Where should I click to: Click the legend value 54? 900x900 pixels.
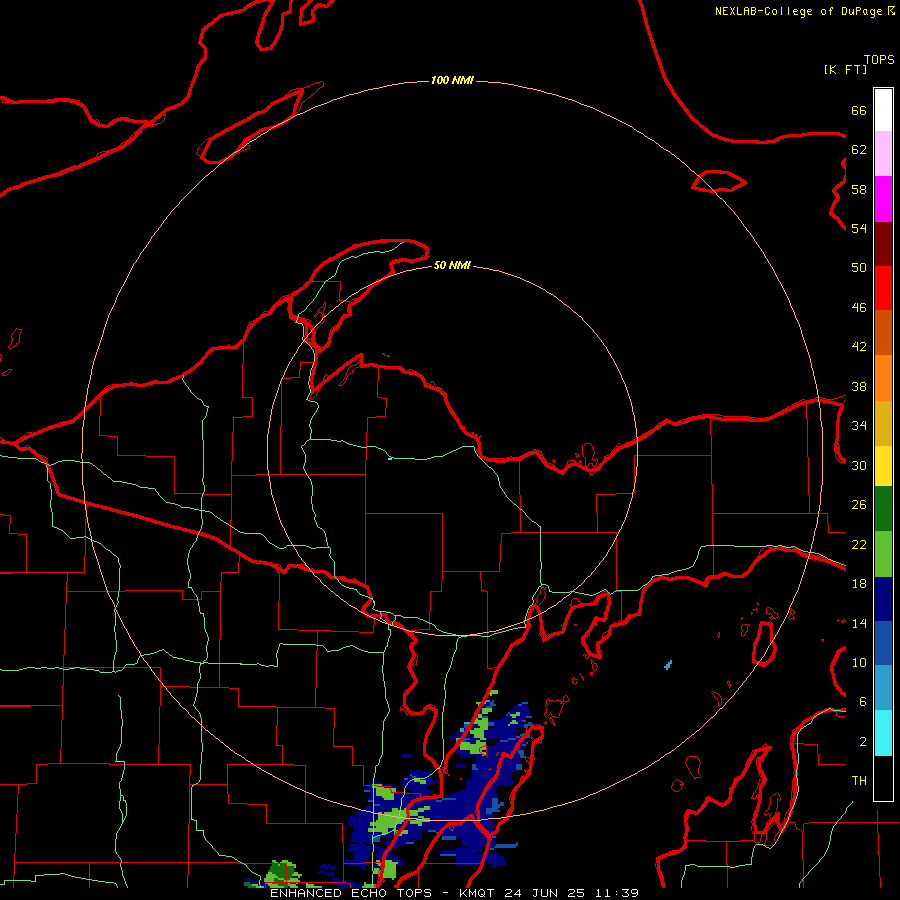tap(859, 228)
